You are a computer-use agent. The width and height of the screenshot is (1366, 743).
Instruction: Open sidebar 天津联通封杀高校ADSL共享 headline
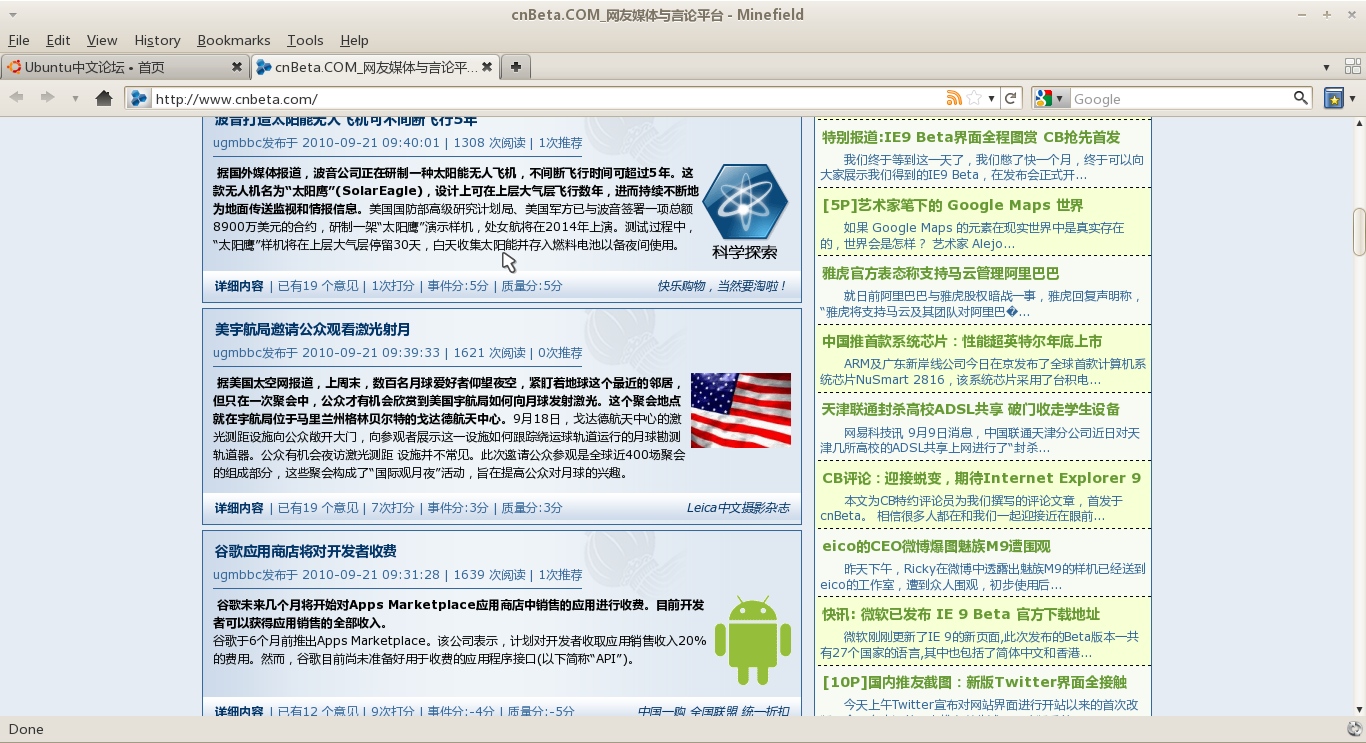971,409
